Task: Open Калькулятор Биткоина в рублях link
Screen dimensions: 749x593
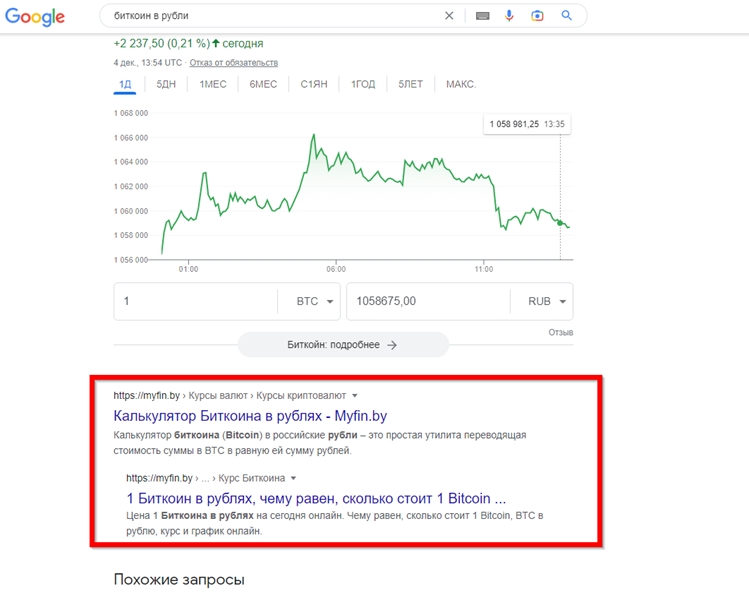Action: (x=250, y=415)
